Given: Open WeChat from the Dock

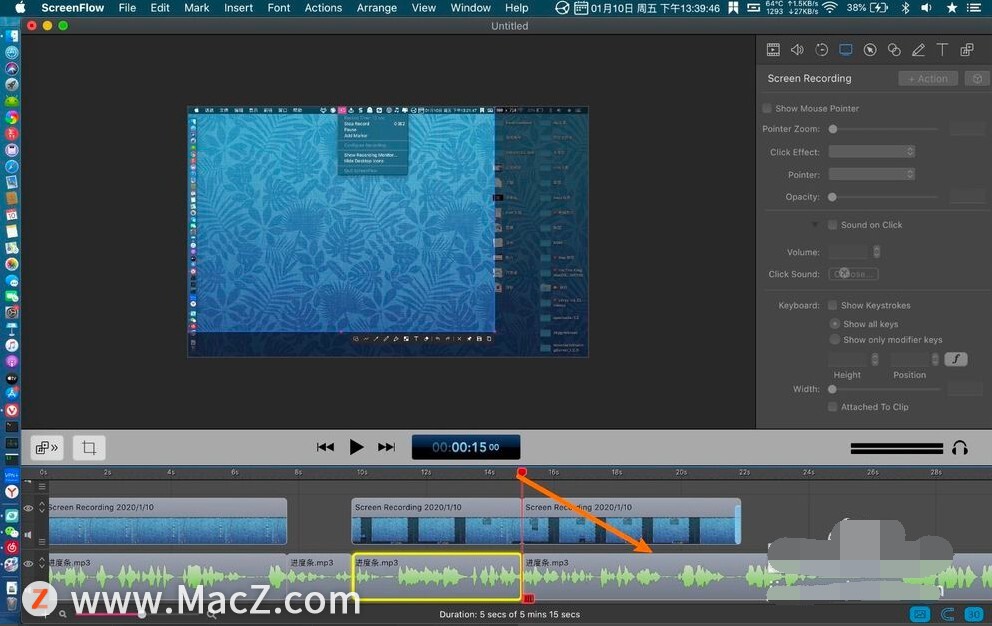Looking at the screenshot, I should (x=11, y=532).
